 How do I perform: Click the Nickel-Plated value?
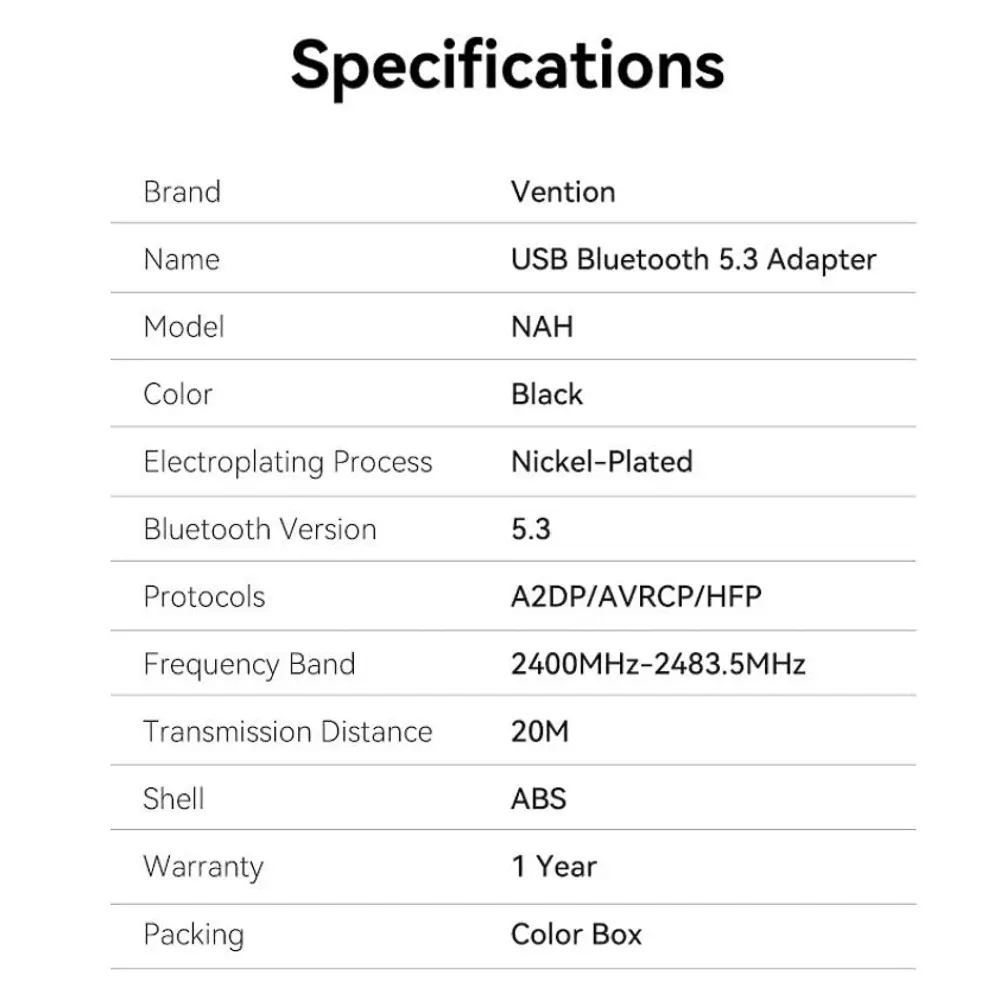(602, 462)
